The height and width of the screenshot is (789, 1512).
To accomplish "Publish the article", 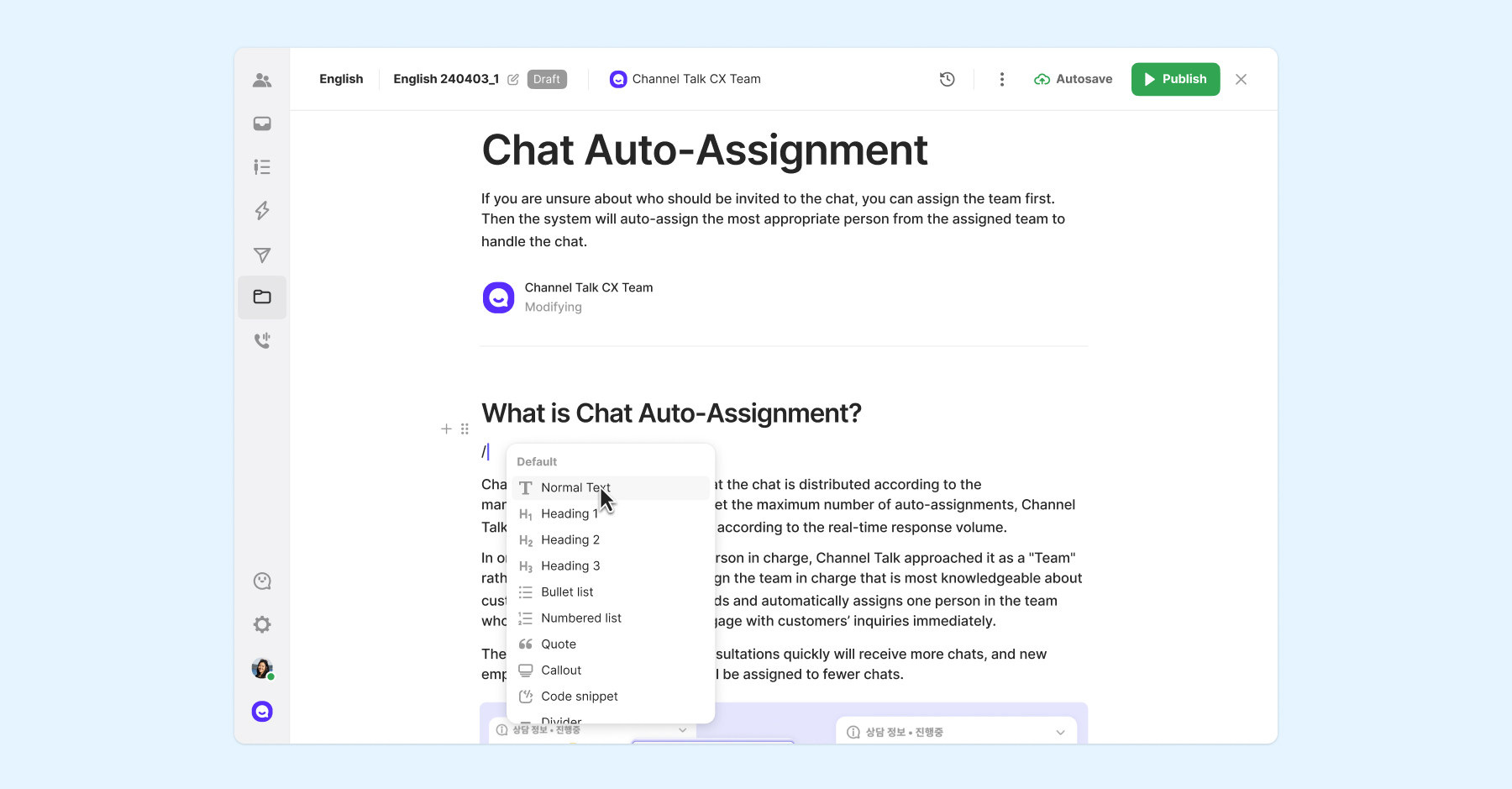I will tap(1175, 79).
